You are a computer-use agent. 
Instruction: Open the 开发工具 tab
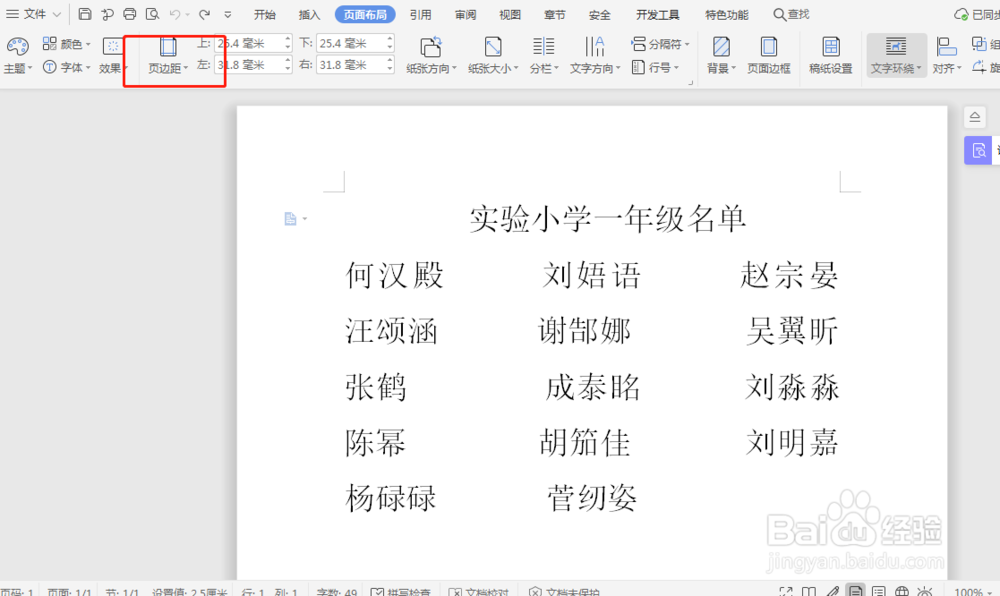pos(658,15)
